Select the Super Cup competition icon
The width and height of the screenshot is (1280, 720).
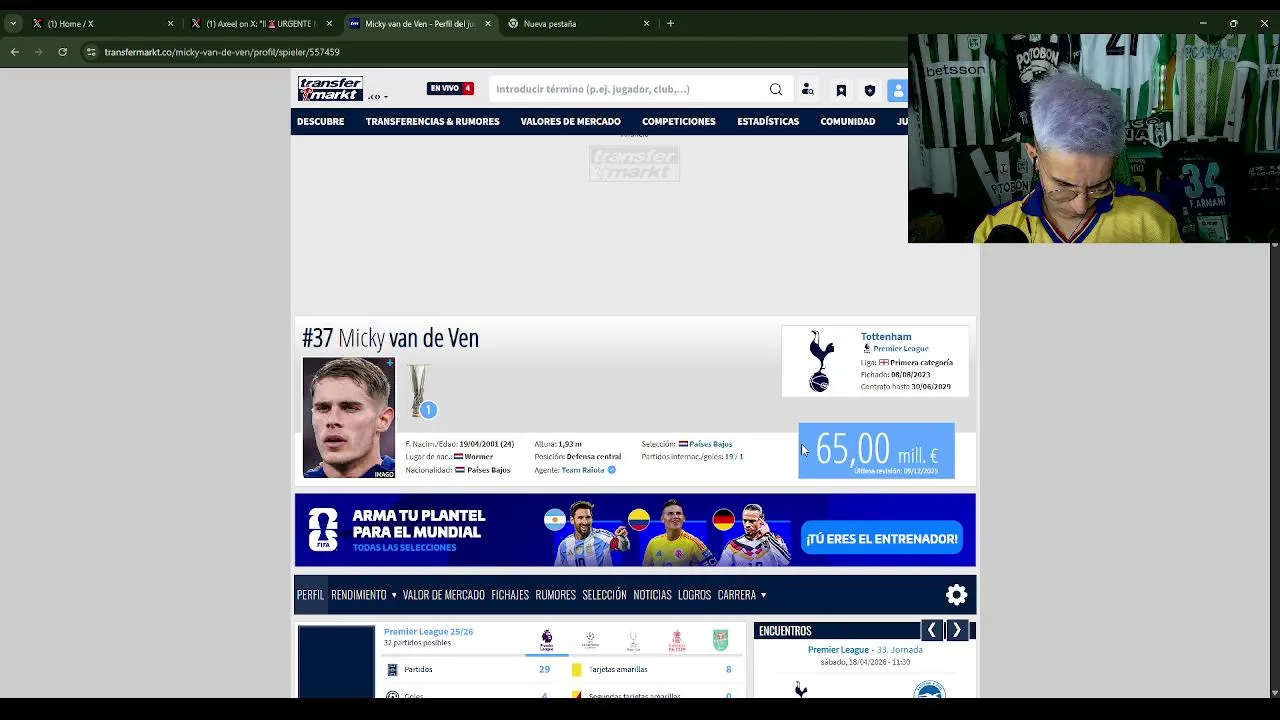coord(633,640)
